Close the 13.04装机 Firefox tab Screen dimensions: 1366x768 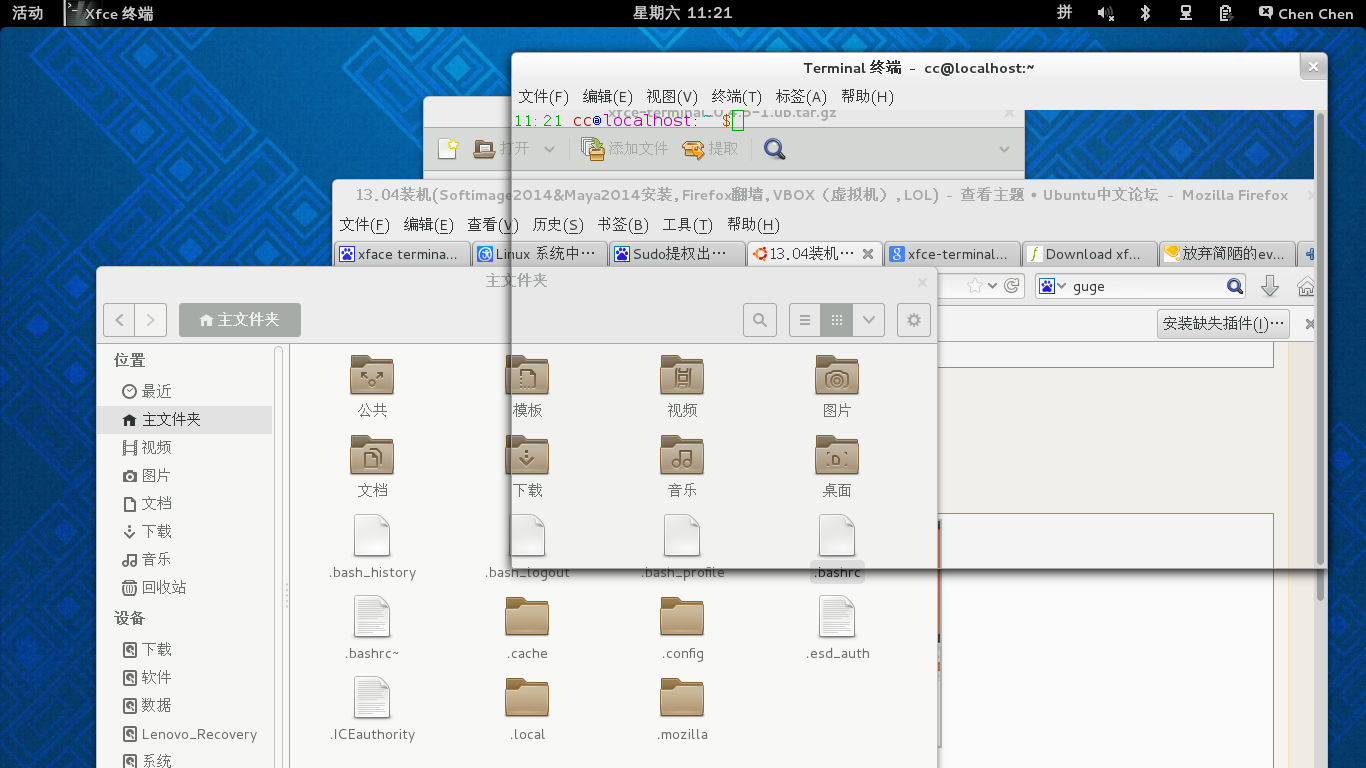point(868,254)
